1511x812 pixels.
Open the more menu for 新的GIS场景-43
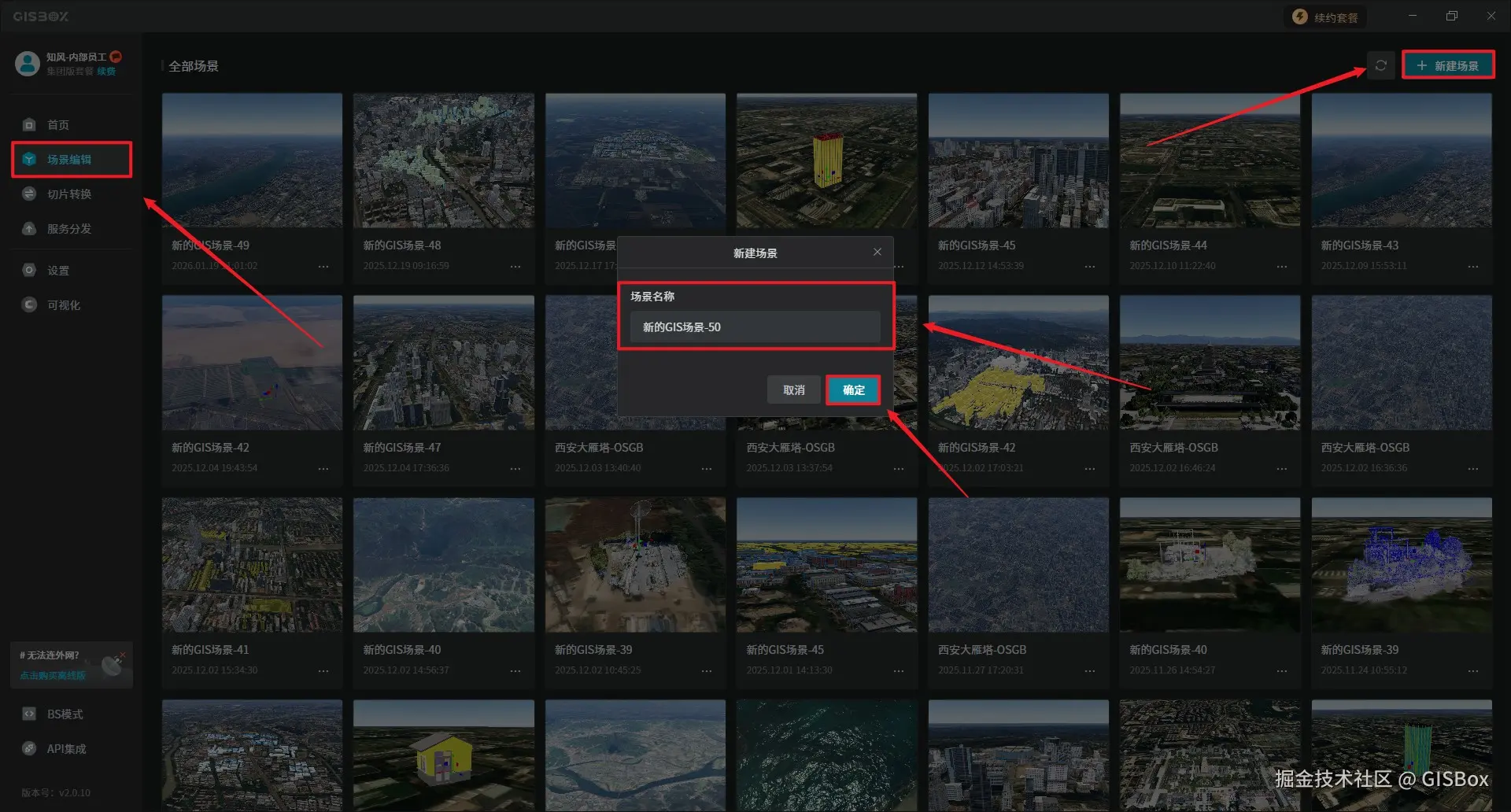(x=1473, y=267)
